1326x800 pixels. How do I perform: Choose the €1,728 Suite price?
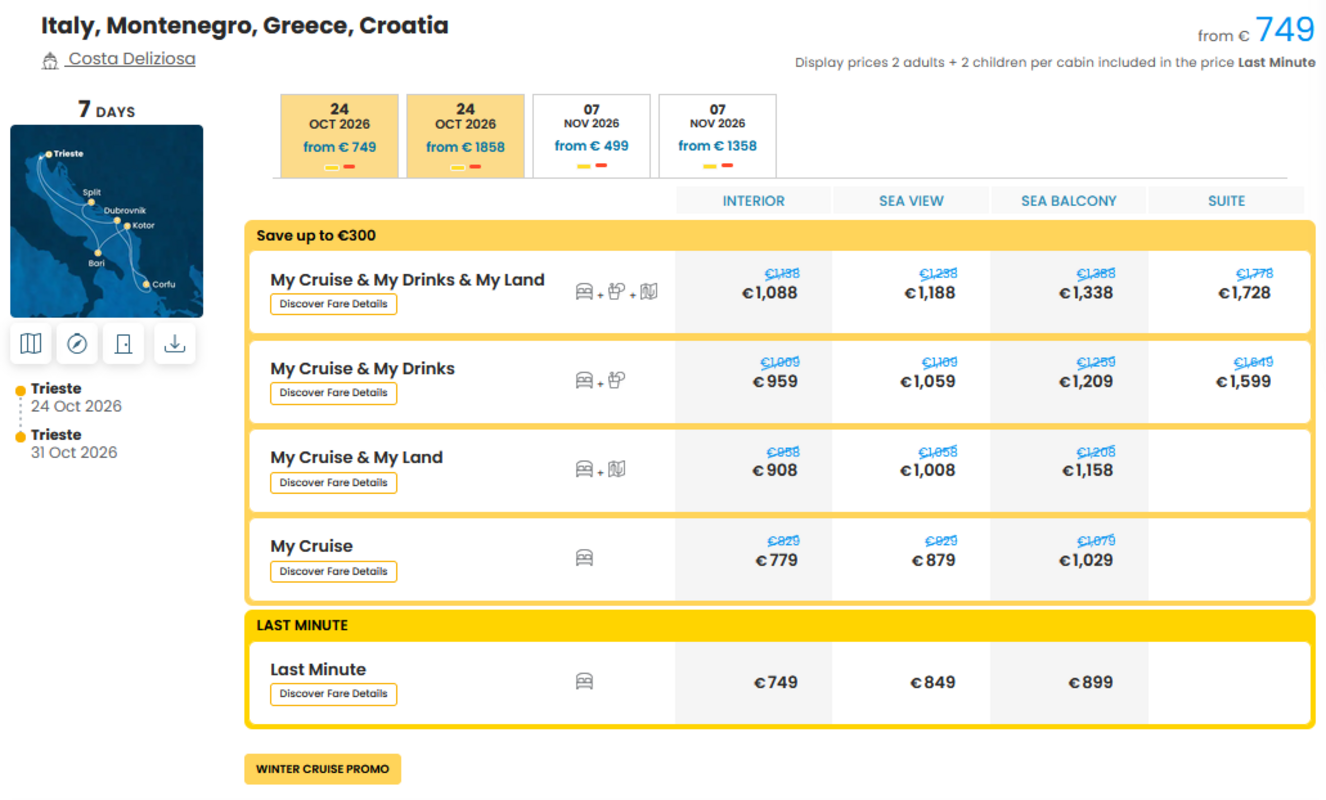tap(1244, 293)
